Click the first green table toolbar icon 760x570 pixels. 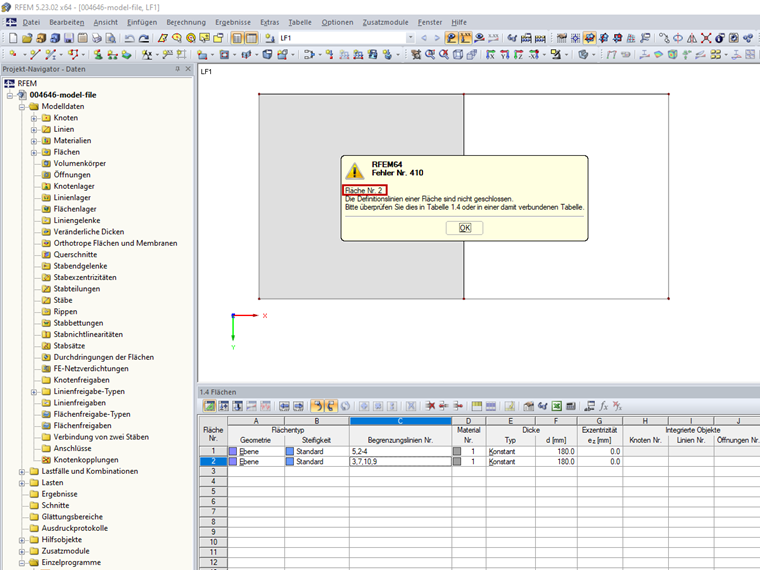pos(209,406)
